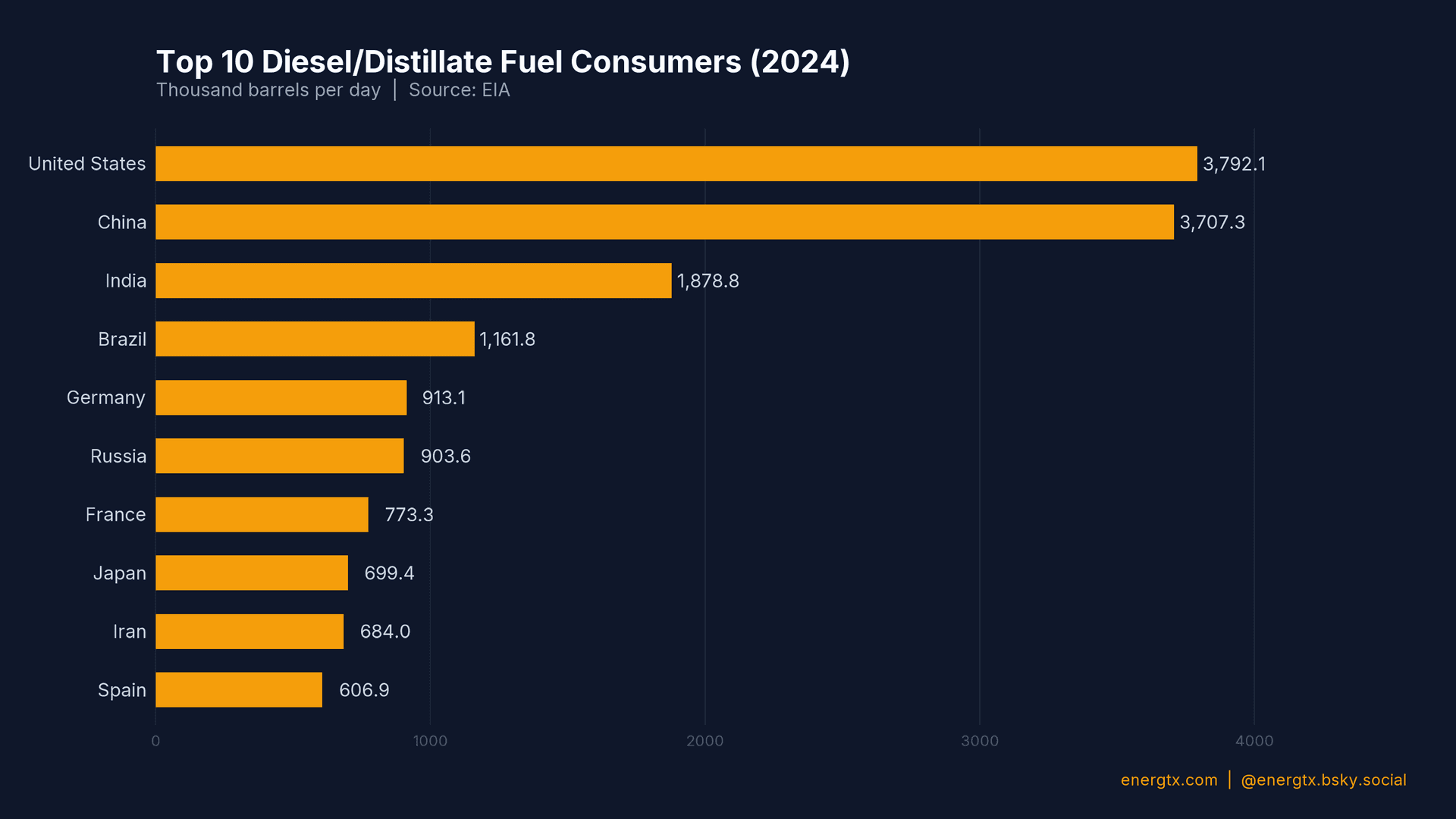Image resolution: width=1456 pixels, height=819 pixels.
Task: Click the 3,792.1 value label
Action: 1234,163
